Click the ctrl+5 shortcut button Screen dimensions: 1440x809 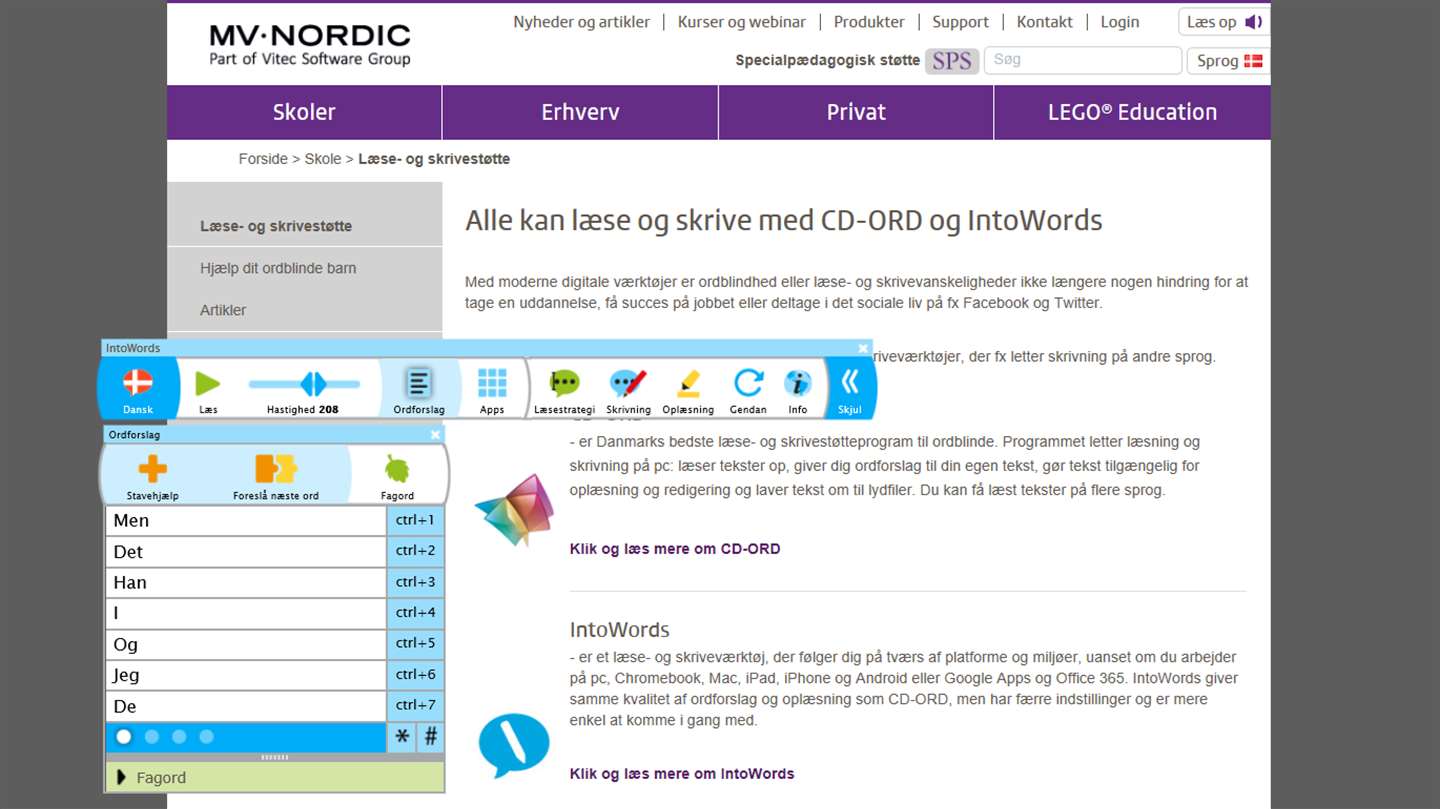point(415,644)
